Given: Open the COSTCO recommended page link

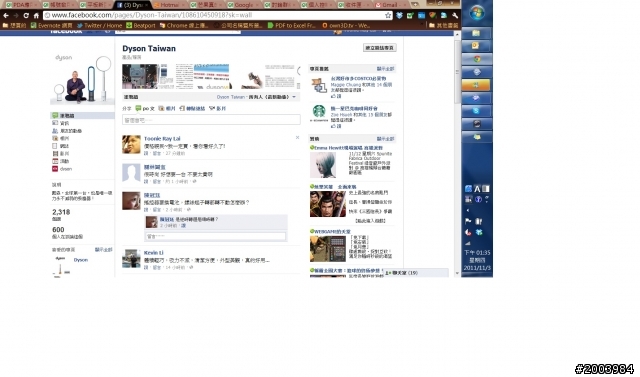Looking at the screenshot, I should tap(358, 79).
